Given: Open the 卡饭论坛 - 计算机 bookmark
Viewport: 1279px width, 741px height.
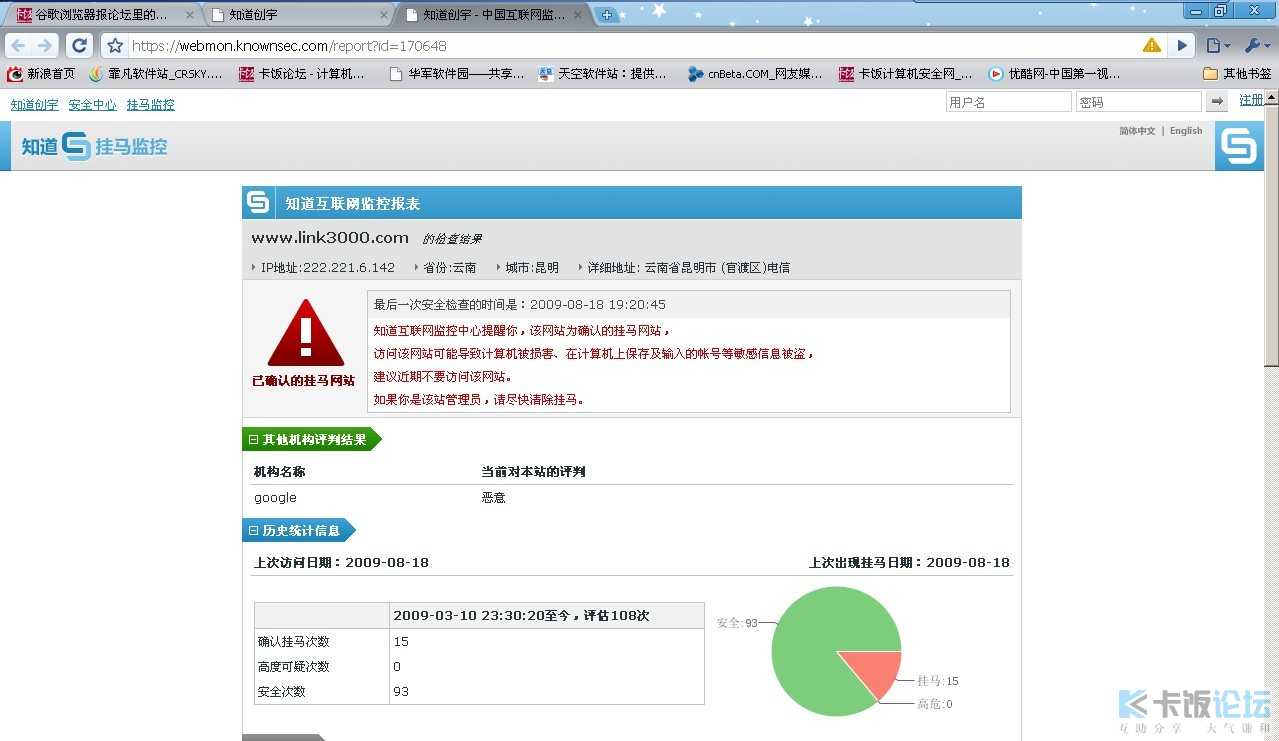Looking at the screenshot, I should pos(303,74).
